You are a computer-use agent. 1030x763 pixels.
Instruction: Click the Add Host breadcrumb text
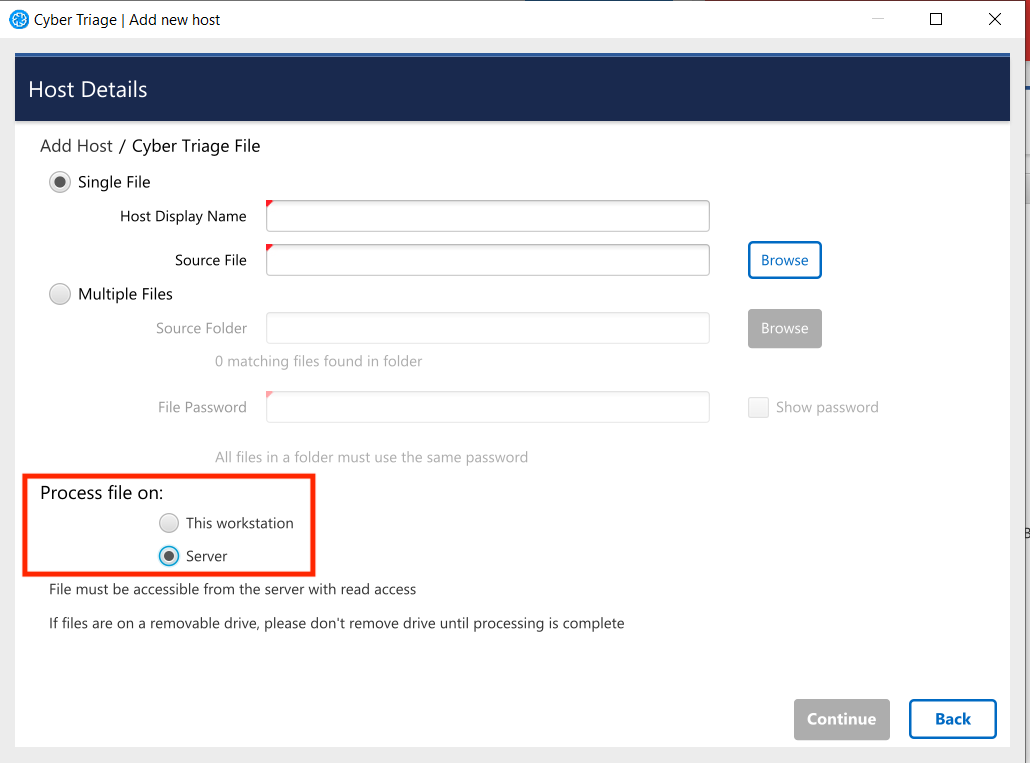pos(76,146)
